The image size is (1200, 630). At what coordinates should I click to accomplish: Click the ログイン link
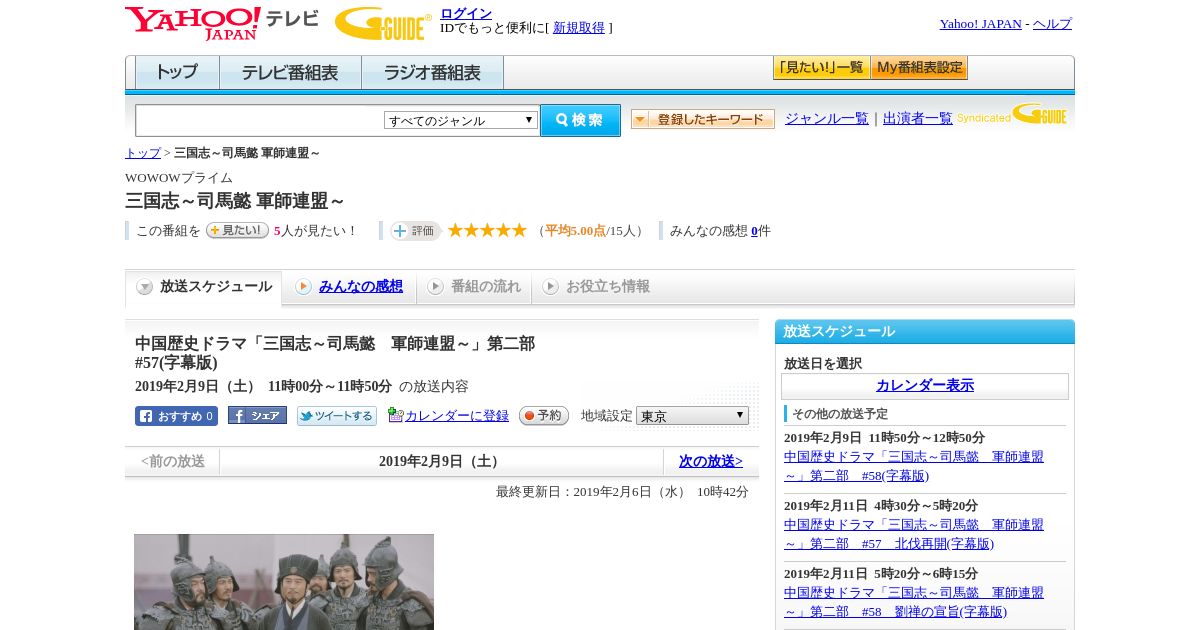[466, 13]
